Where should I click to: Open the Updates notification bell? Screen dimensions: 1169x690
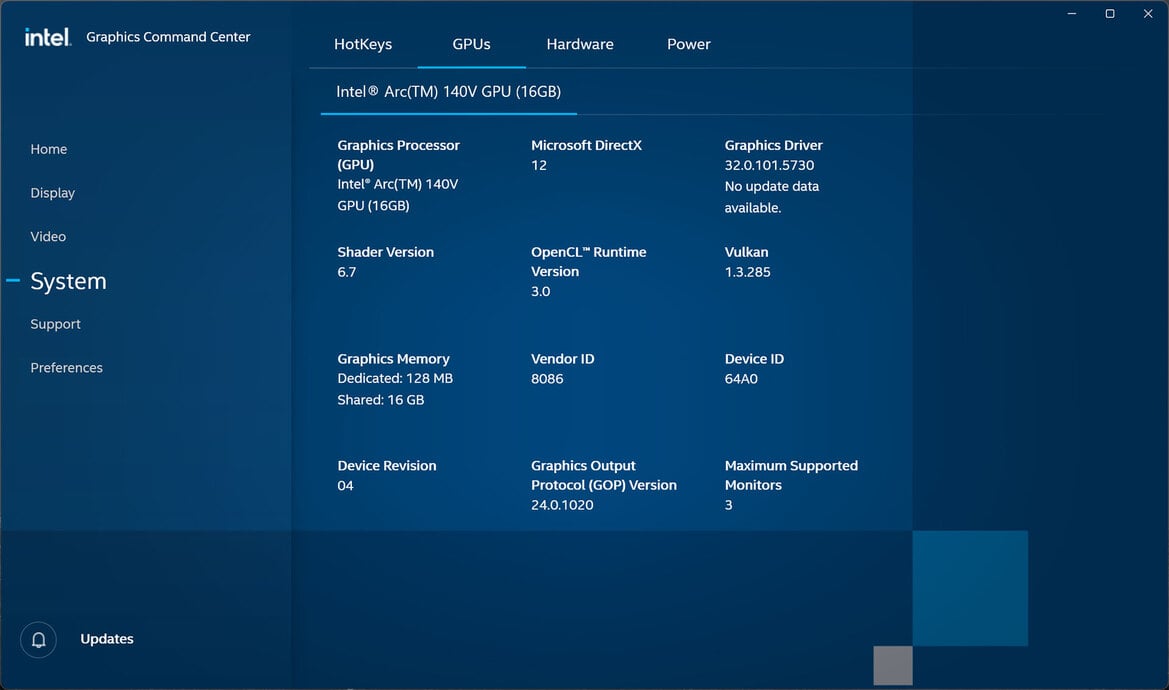(38, 639)
